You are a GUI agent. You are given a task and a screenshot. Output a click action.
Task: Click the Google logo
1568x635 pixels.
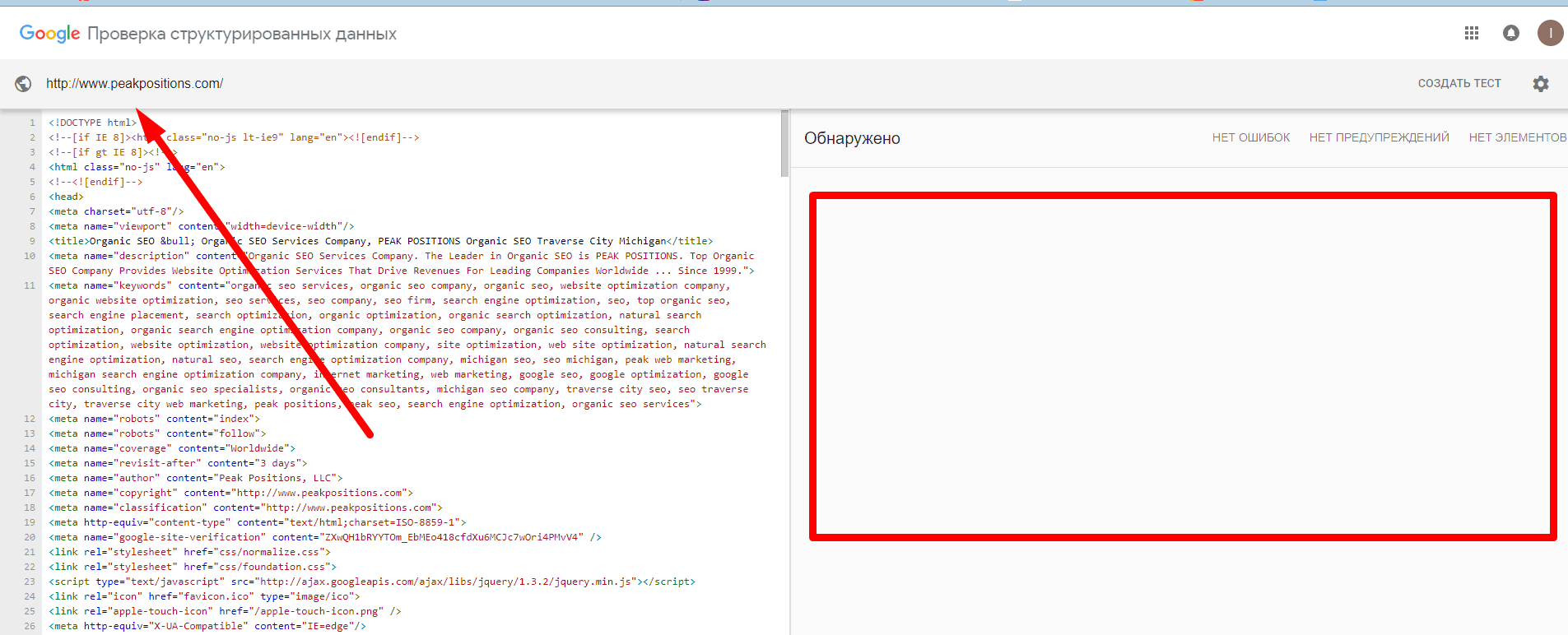click(49, 34)
